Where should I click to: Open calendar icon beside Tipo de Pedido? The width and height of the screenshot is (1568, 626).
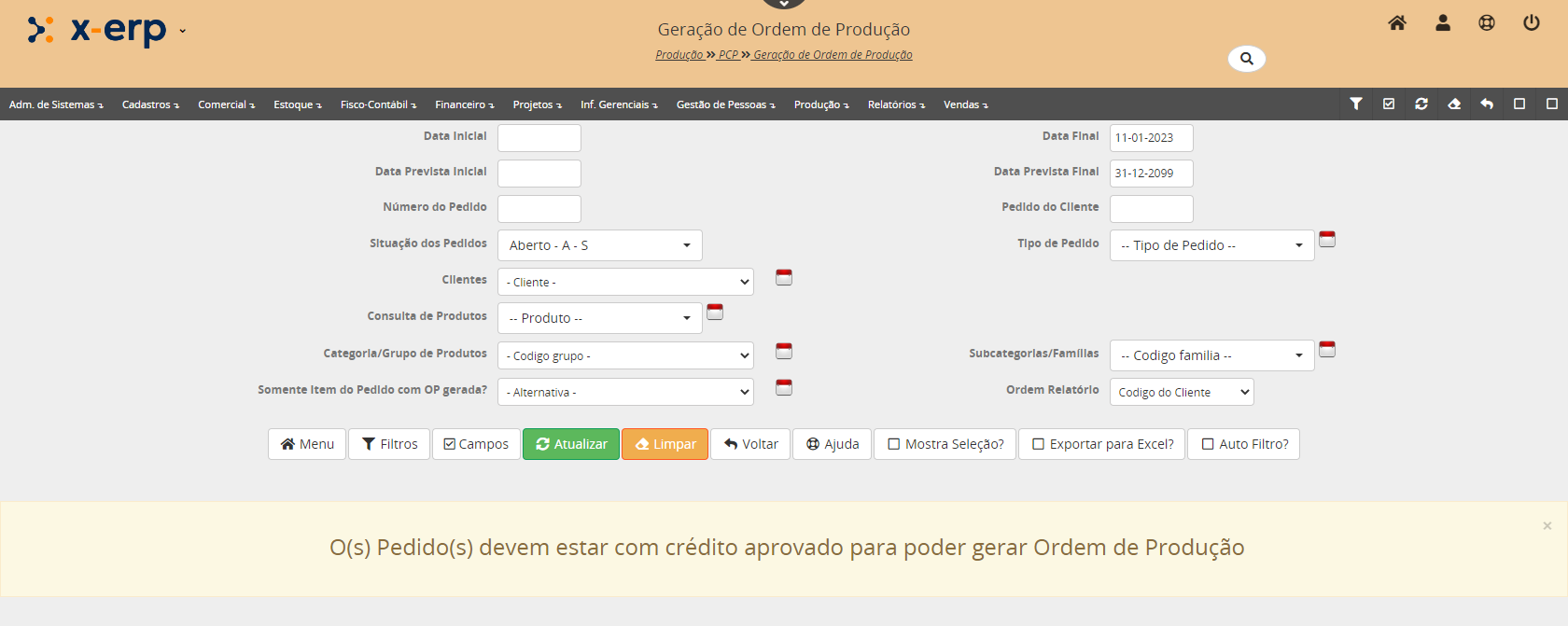[x=1326, y=240]
